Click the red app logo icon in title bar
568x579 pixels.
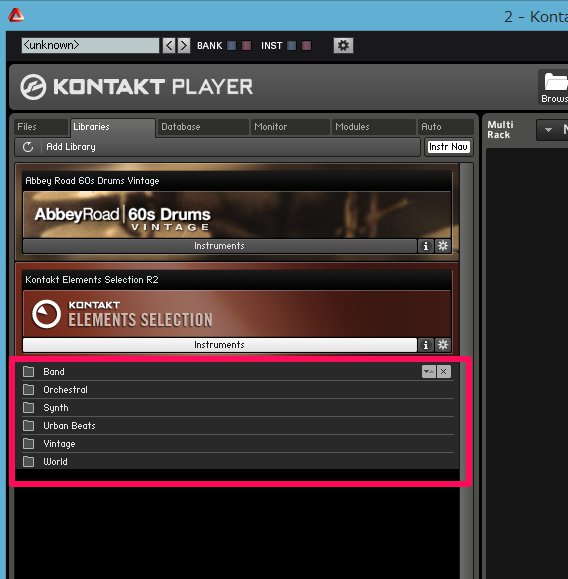tap(16, 15)
